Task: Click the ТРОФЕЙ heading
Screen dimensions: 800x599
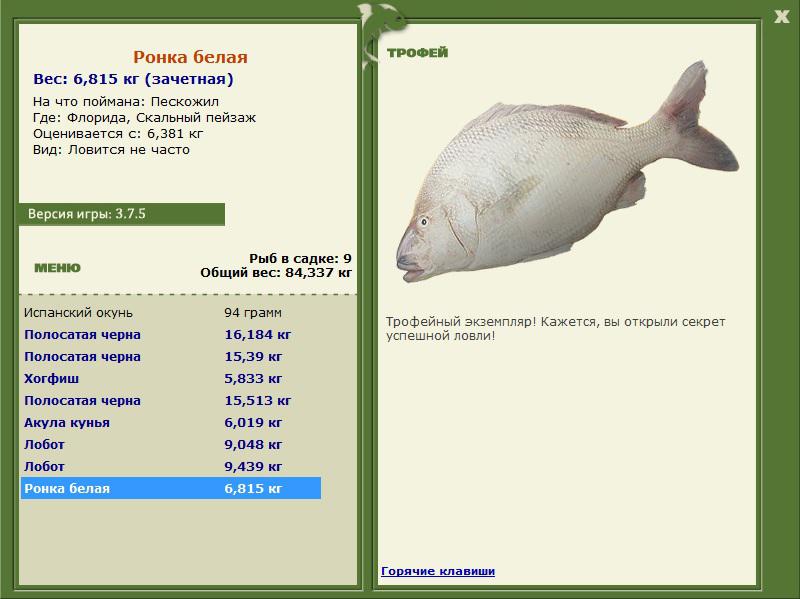Action: pos(417,53)
